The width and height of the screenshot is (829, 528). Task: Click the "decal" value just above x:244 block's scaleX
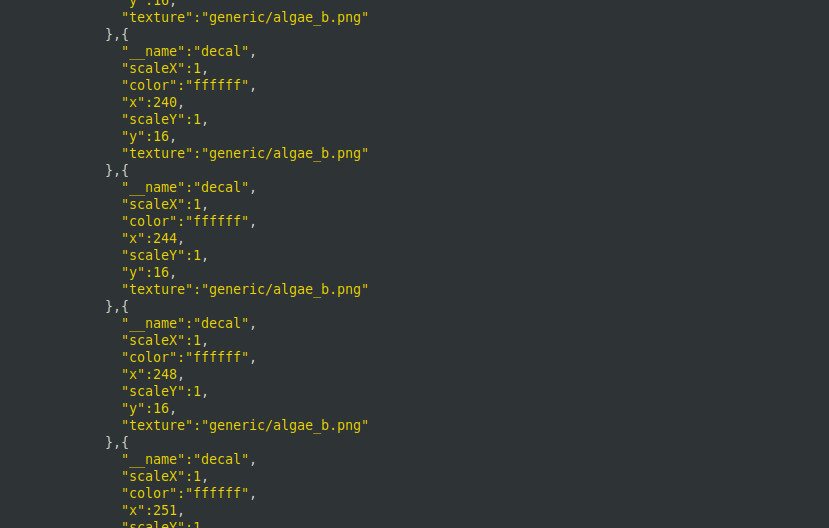(224, 187)
